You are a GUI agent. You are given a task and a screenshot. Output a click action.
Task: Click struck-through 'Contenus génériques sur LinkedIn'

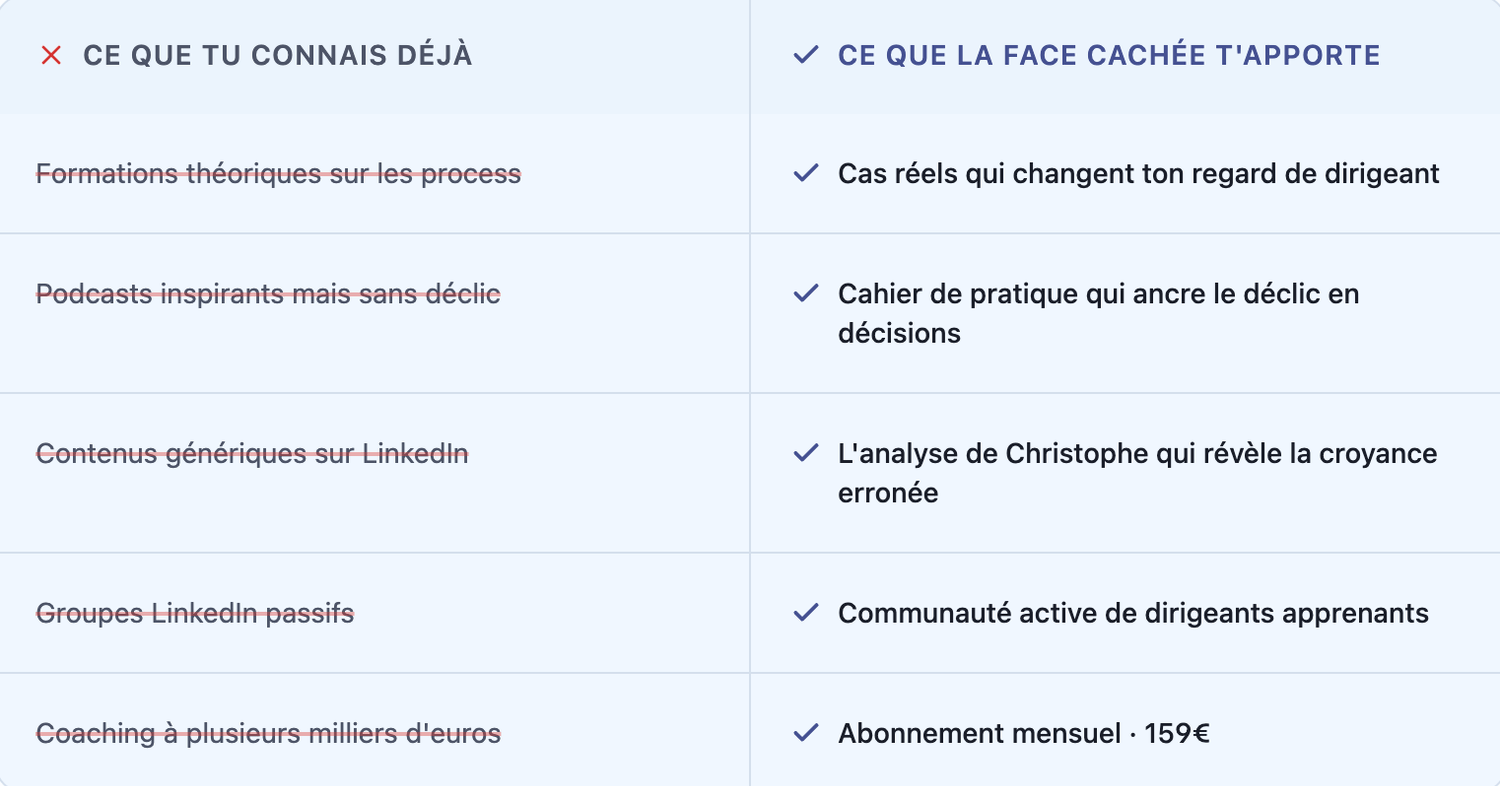(252, 454)
